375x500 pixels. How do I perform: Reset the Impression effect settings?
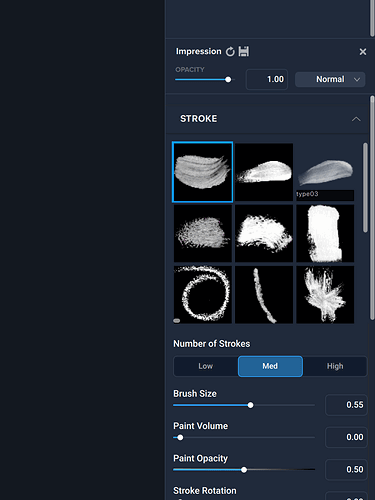(x=230, y=52)
